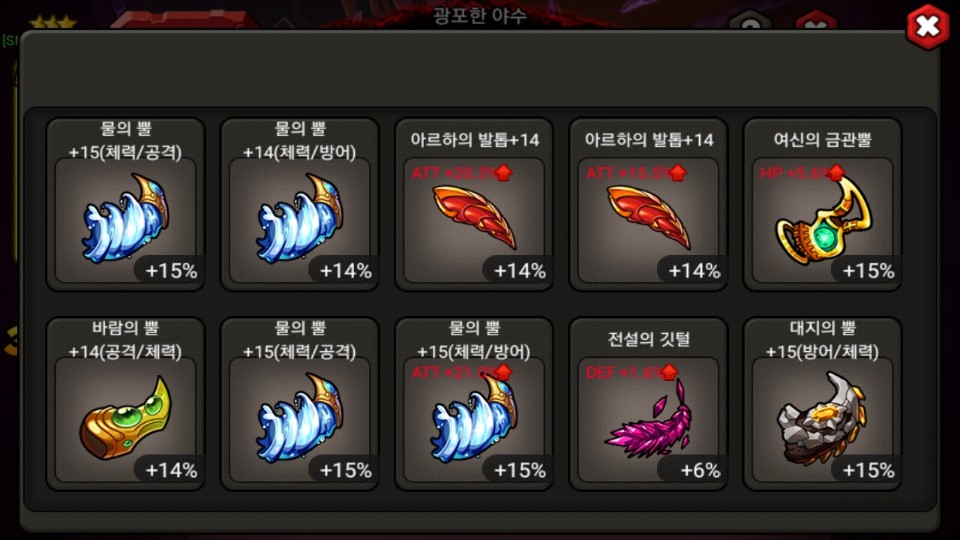Choose the 바람의 뿔 green-gem horn icon
The height and width of the screenshot is (540, 960).
point(126,418)
